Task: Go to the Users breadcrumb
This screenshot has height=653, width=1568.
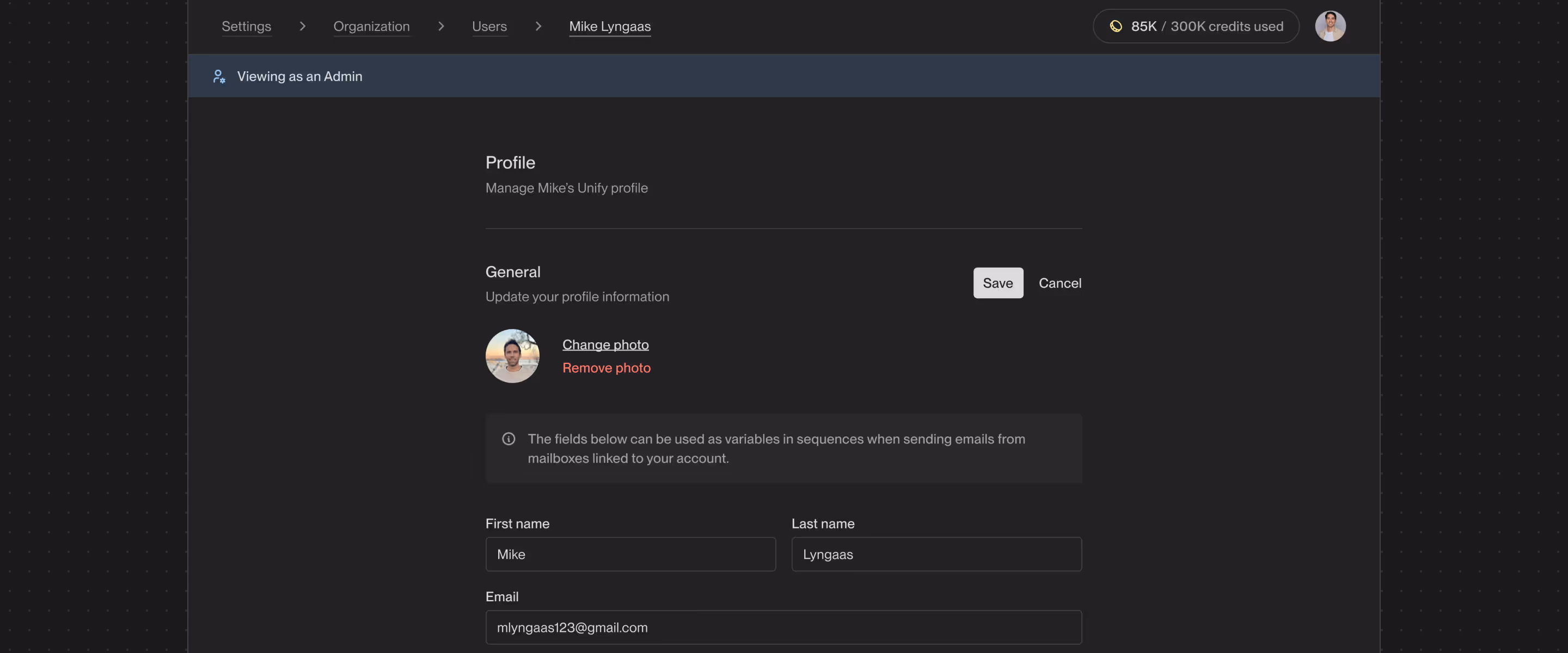Action: tap(489, 26)
